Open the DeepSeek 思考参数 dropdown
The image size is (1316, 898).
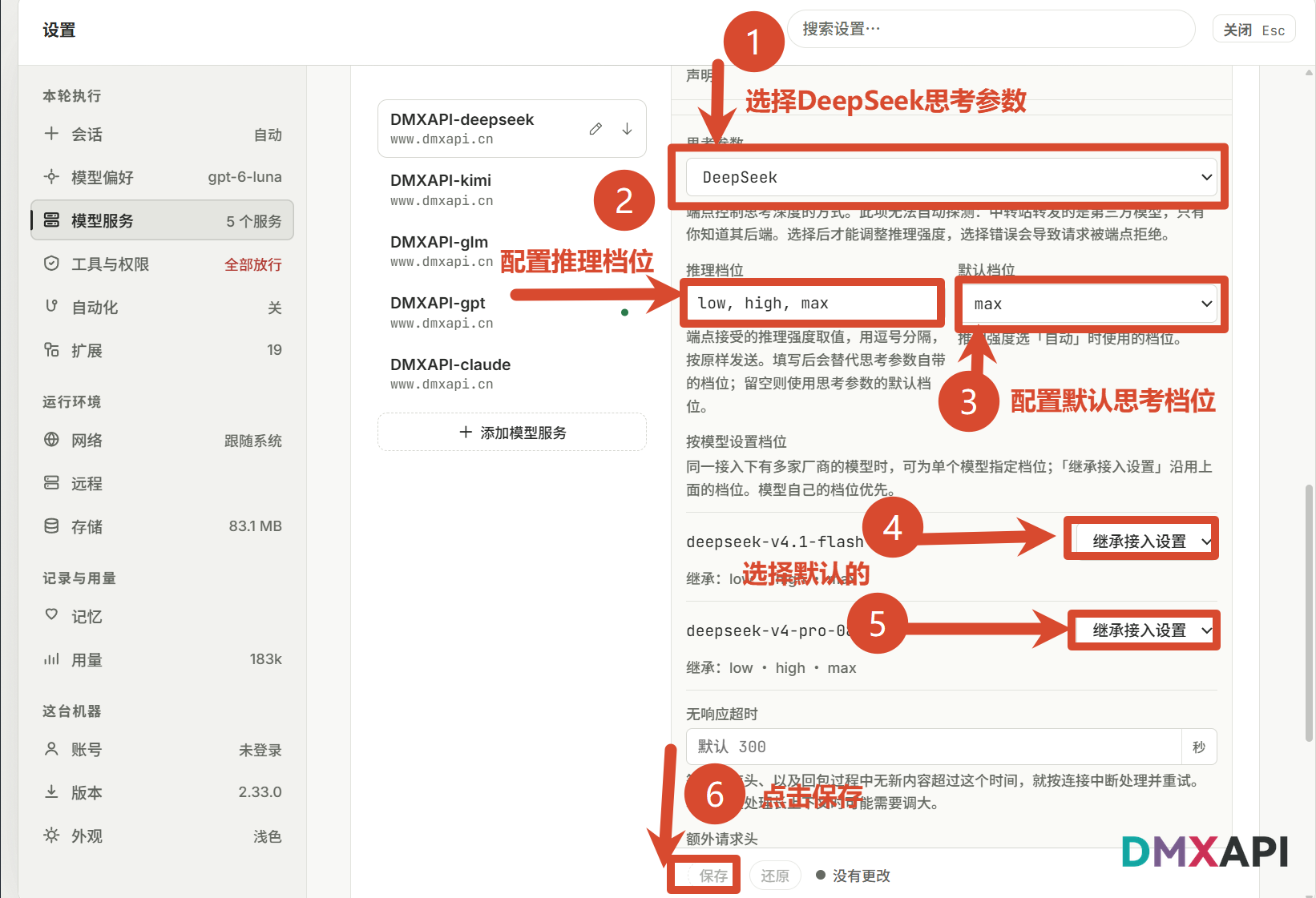[x=951, y=177]
